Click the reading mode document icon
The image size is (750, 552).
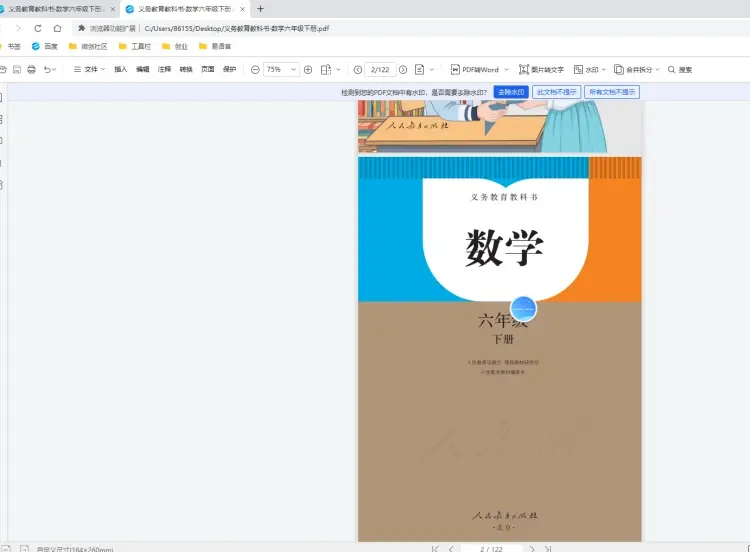coord(419,70)
